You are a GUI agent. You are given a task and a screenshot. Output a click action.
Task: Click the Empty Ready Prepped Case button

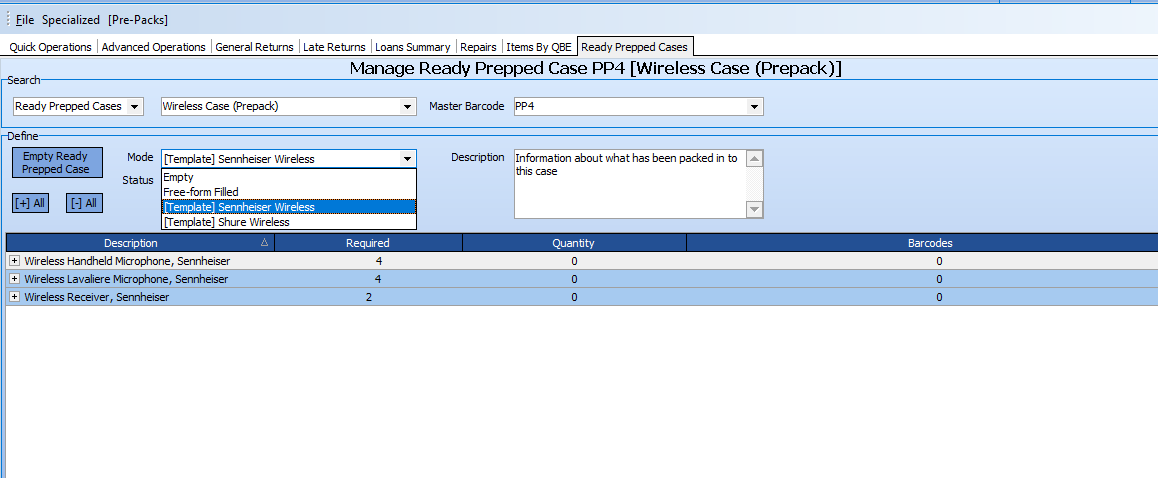(x=57, y=163)
